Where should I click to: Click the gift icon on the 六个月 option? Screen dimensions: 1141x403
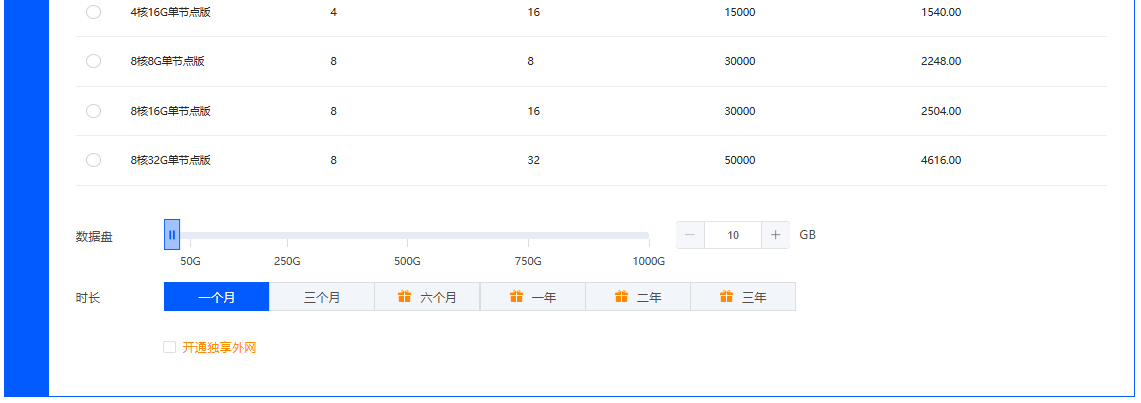click(x=405, y=297)
